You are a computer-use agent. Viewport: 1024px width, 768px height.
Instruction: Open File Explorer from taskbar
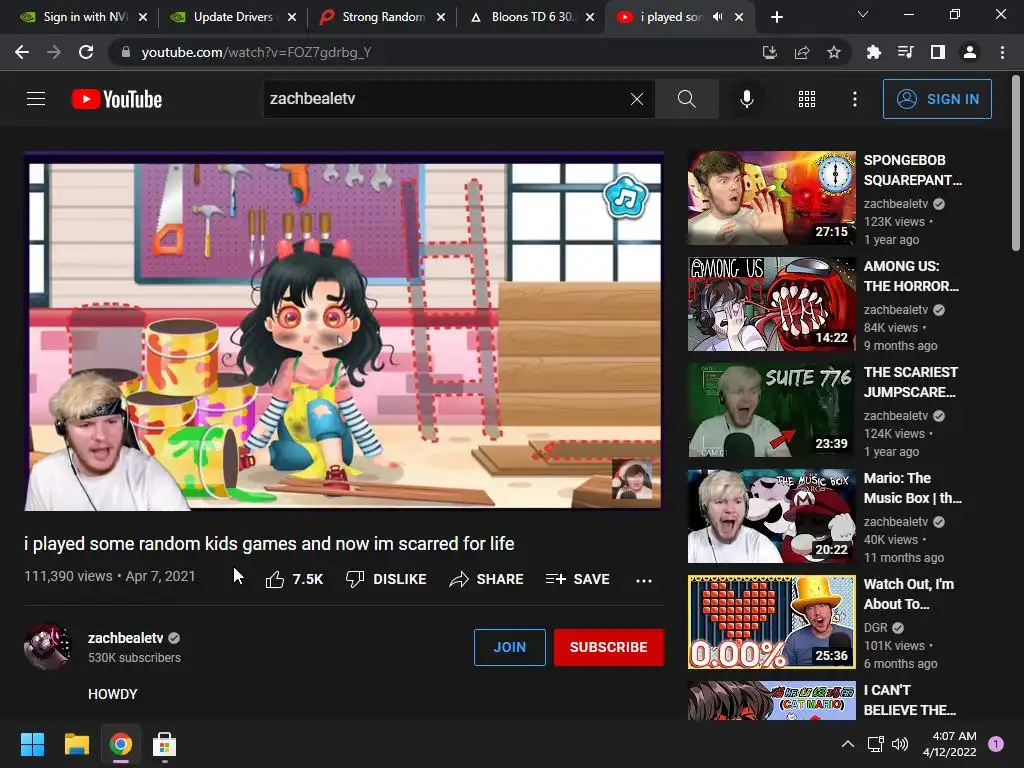[76, 744]
